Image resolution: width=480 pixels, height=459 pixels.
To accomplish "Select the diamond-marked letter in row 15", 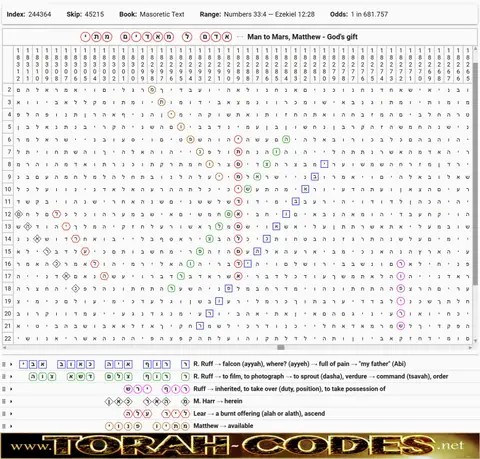I will [x=47, y=251].
